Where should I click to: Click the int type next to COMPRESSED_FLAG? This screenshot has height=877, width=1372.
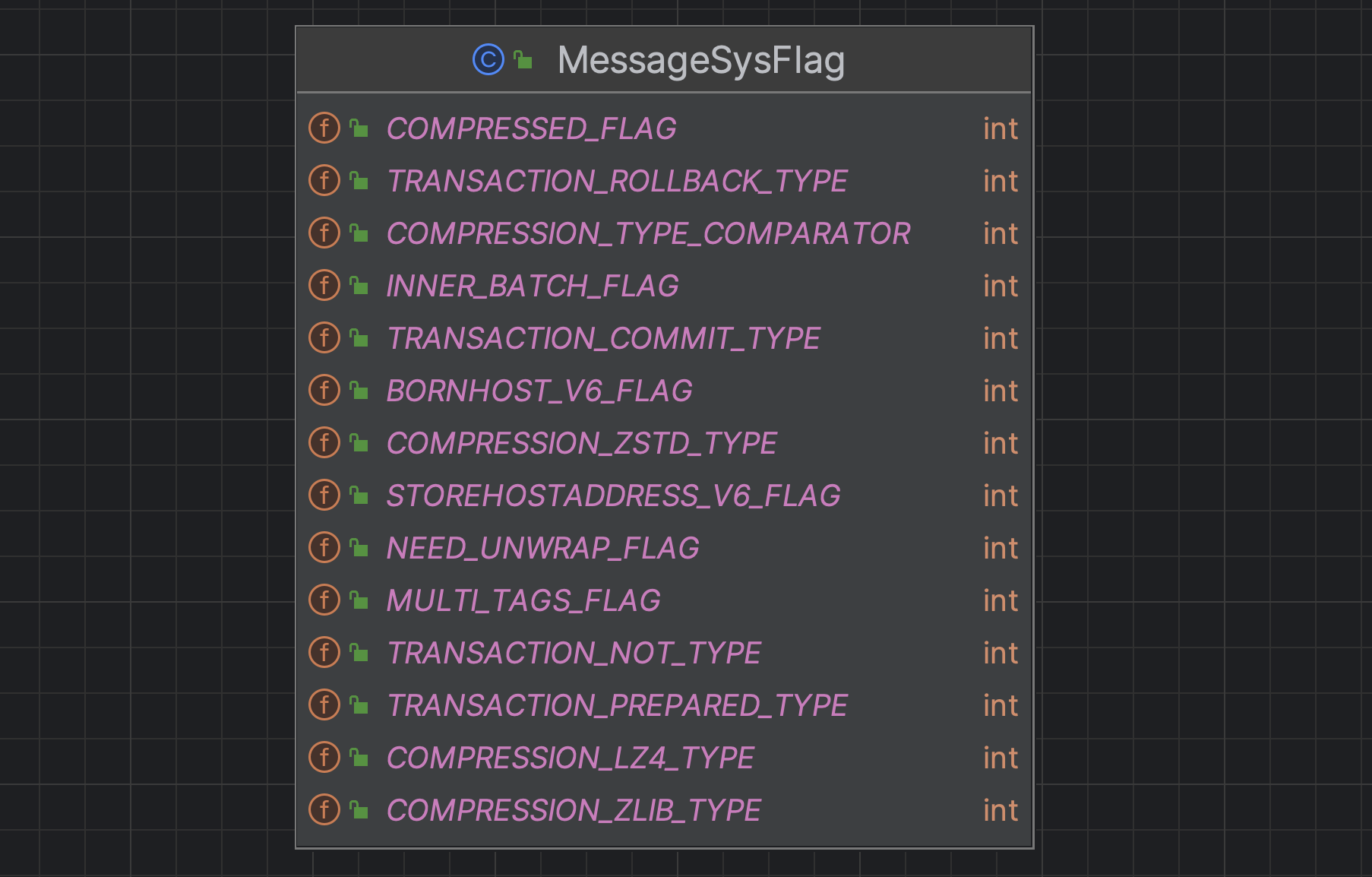coord(1001,128)
